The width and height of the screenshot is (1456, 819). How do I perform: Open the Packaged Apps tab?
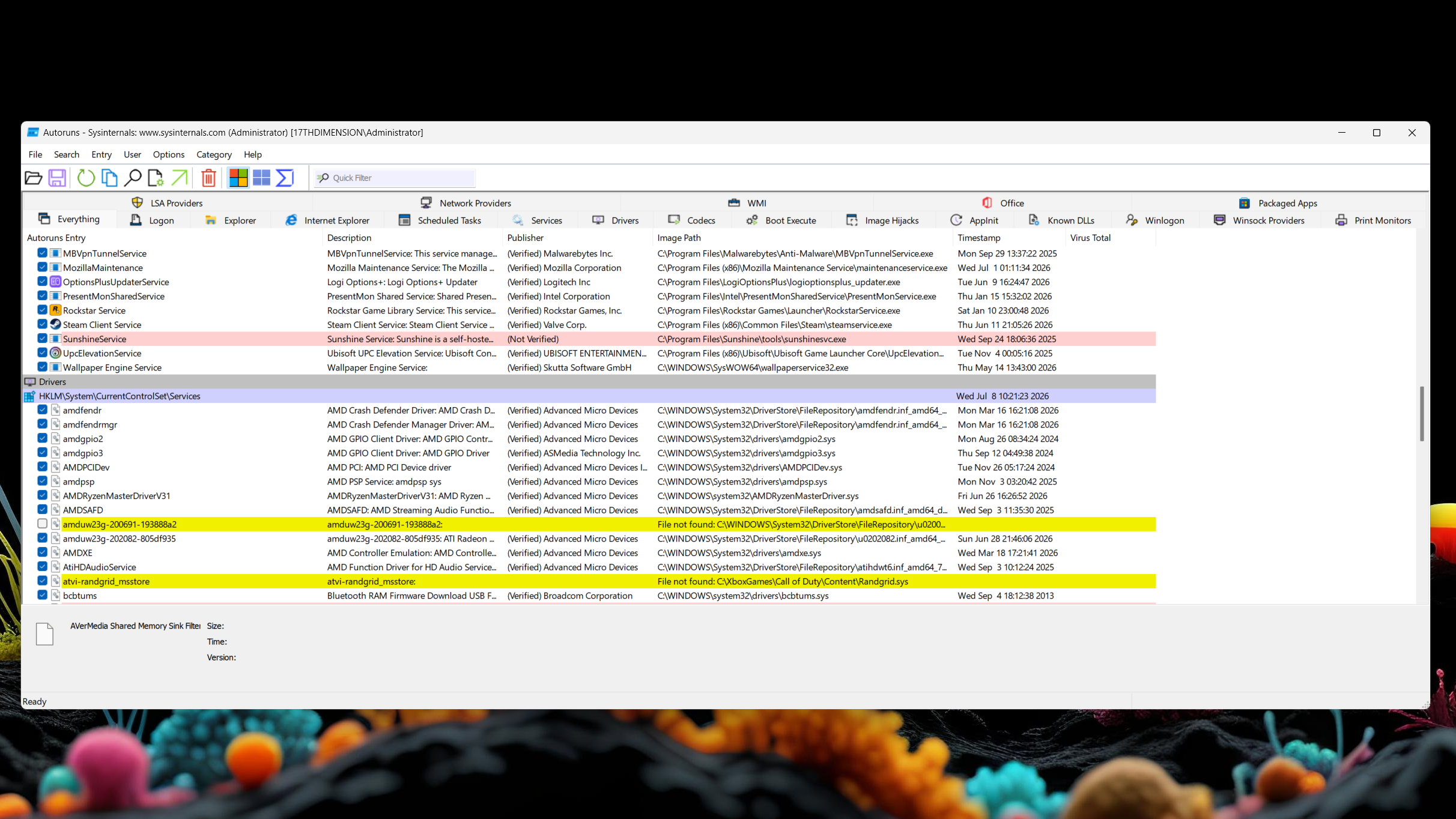point(1278,203)
